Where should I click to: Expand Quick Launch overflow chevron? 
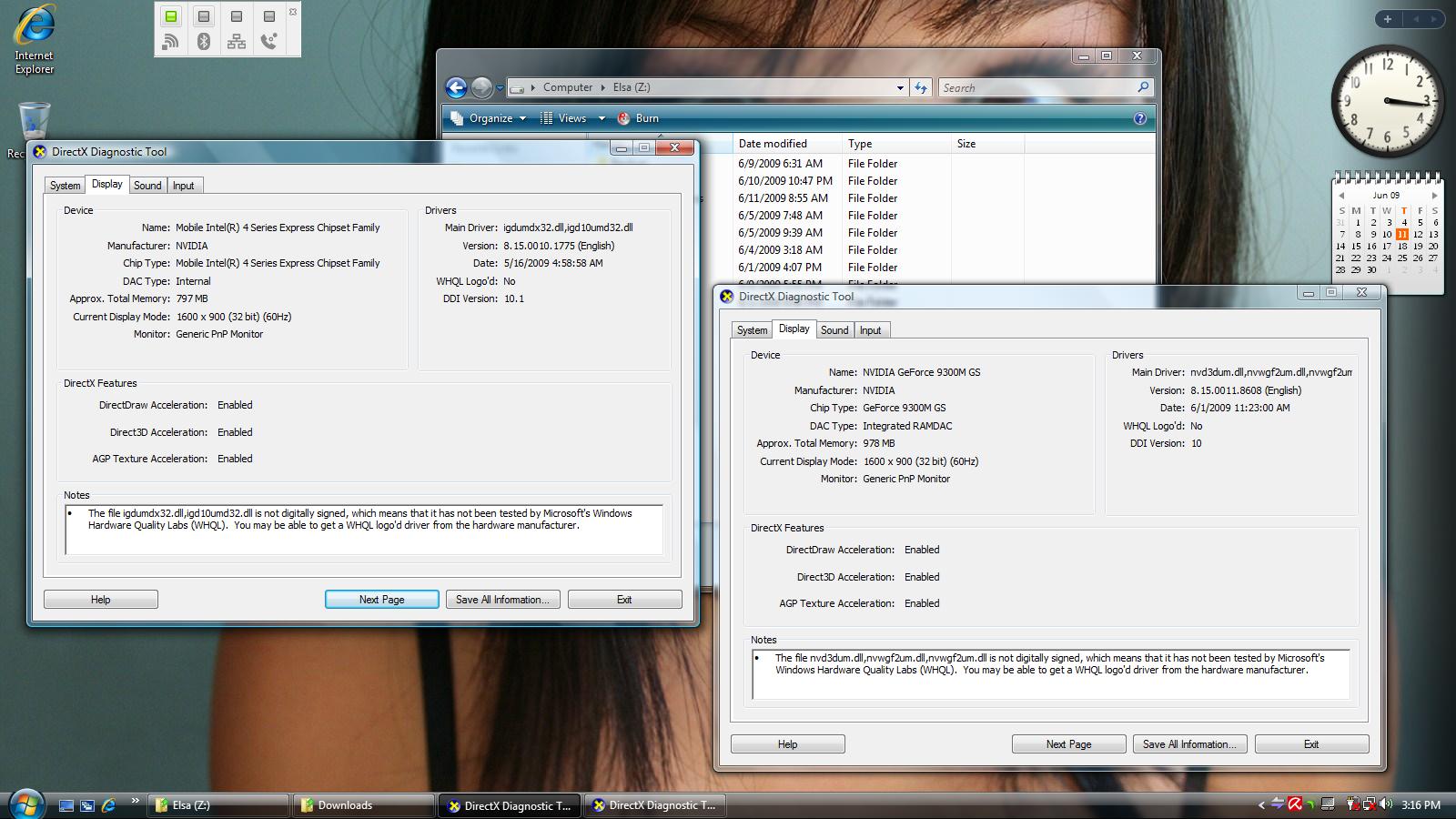(136, 801)
